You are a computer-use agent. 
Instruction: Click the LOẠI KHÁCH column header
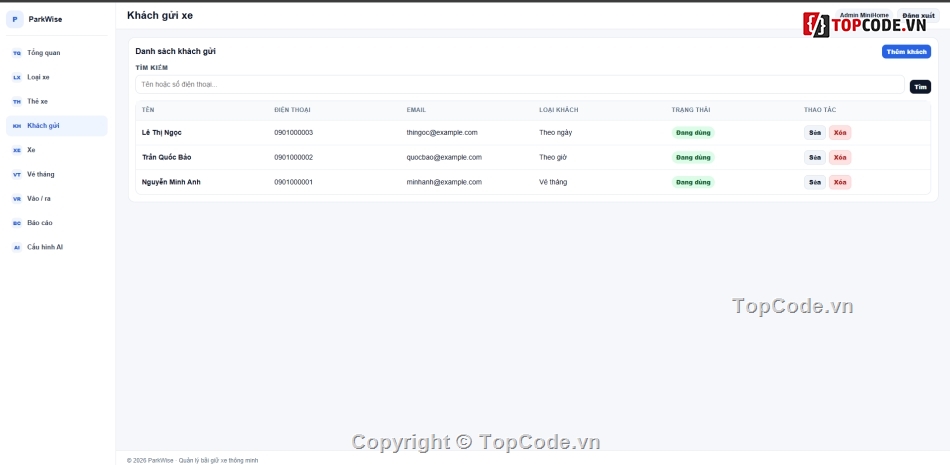[559, 110]
